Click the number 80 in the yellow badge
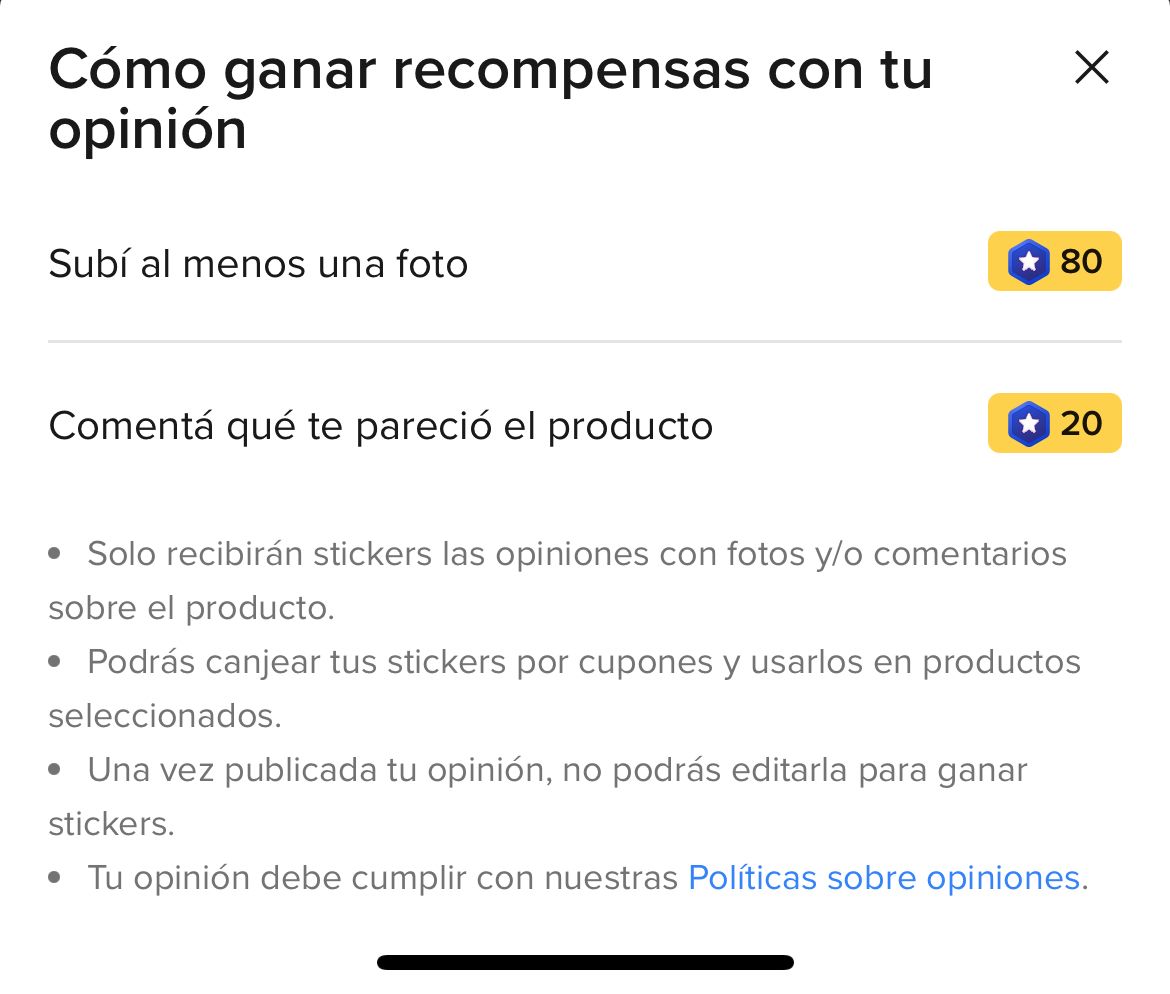 coord(1081,262)
